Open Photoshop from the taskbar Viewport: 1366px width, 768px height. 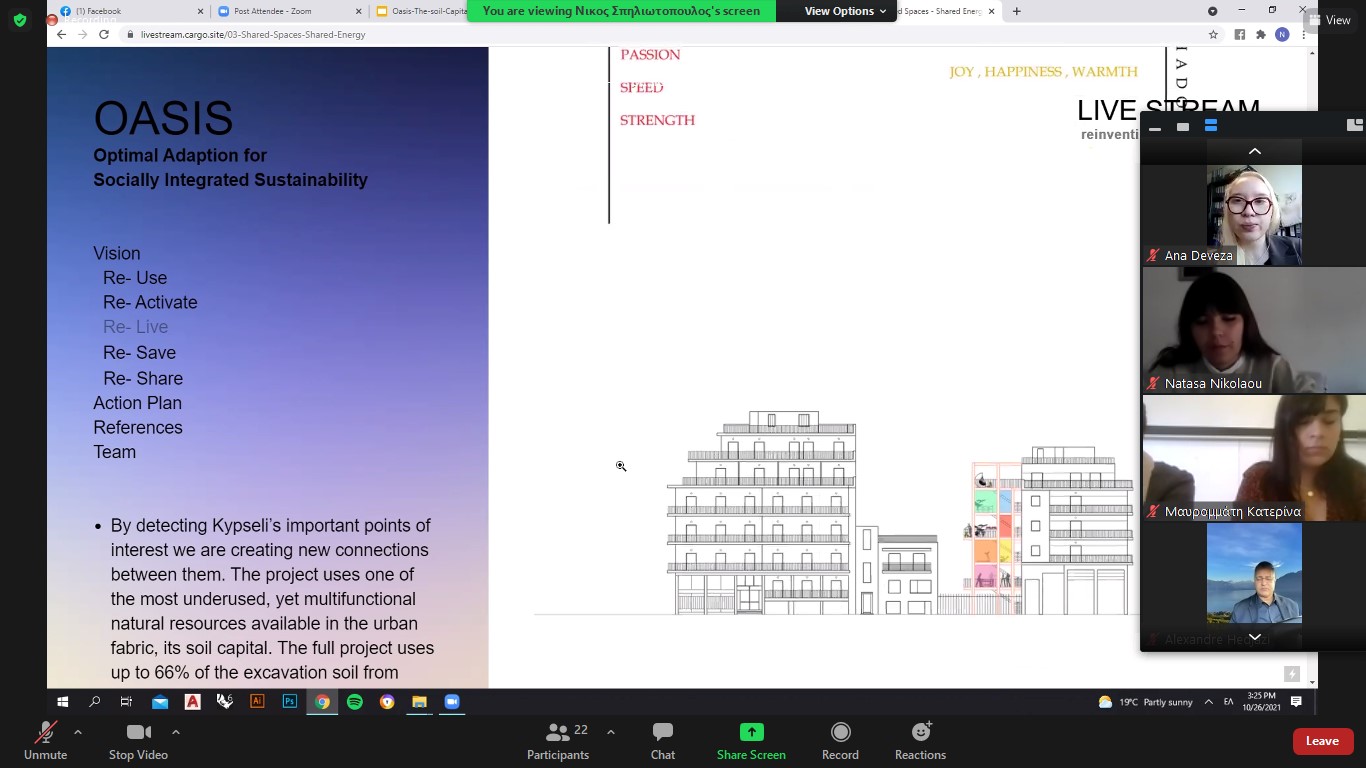coord(289,702)
